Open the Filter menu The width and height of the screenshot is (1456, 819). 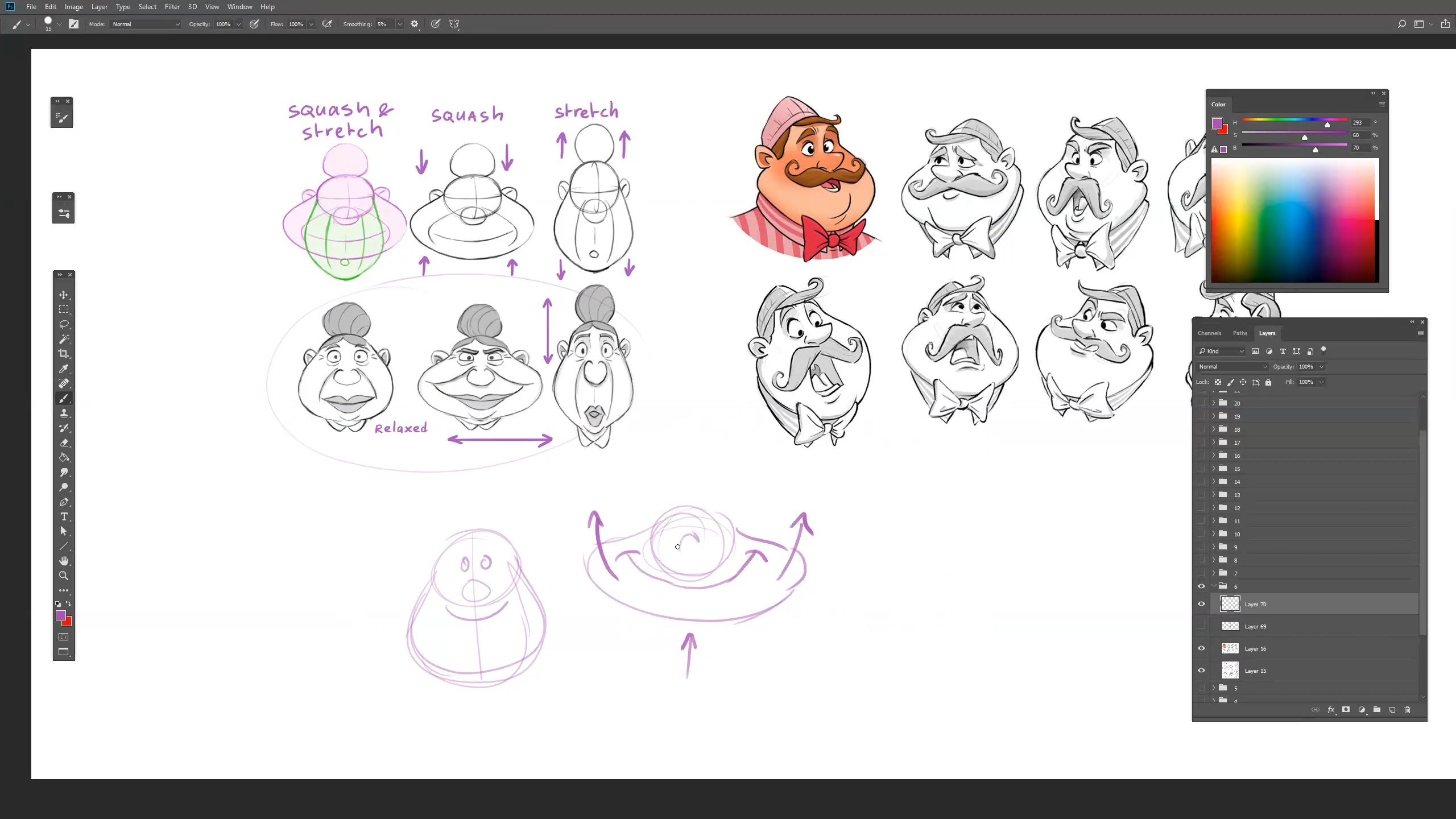point(172,7)
